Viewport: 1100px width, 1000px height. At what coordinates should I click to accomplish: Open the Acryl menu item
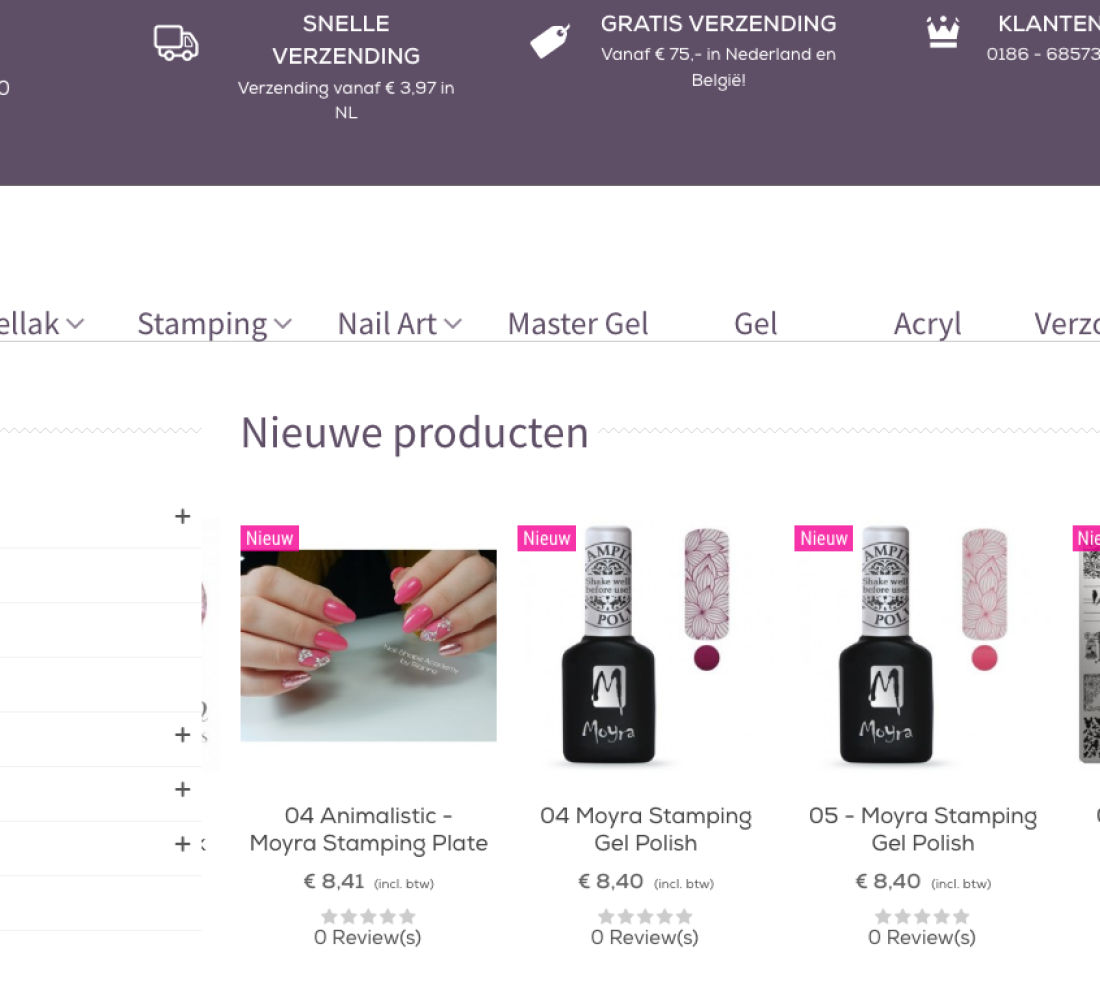point(927,324)
